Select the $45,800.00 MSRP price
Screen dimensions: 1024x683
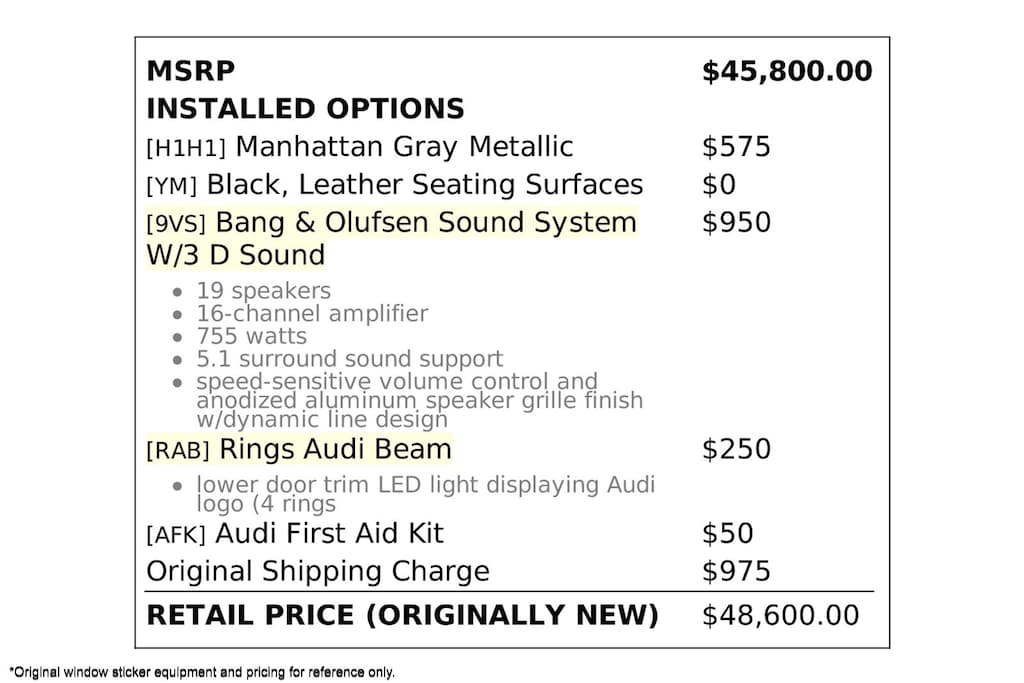point(787,72)
